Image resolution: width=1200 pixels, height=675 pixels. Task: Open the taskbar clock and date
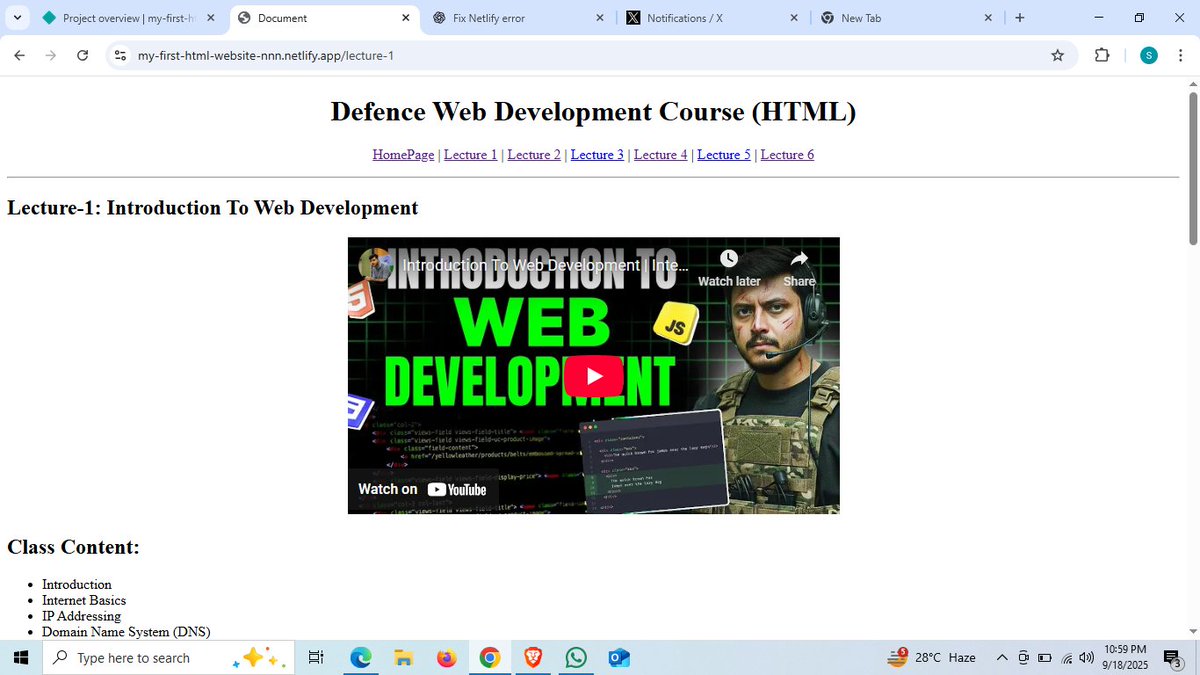pos(1126,657)
